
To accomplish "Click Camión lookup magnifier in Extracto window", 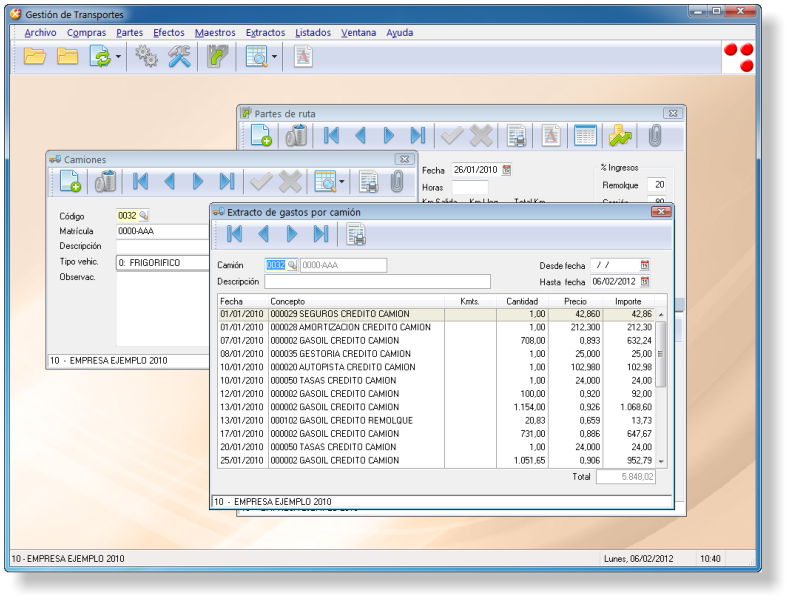I will pos(292,265).
